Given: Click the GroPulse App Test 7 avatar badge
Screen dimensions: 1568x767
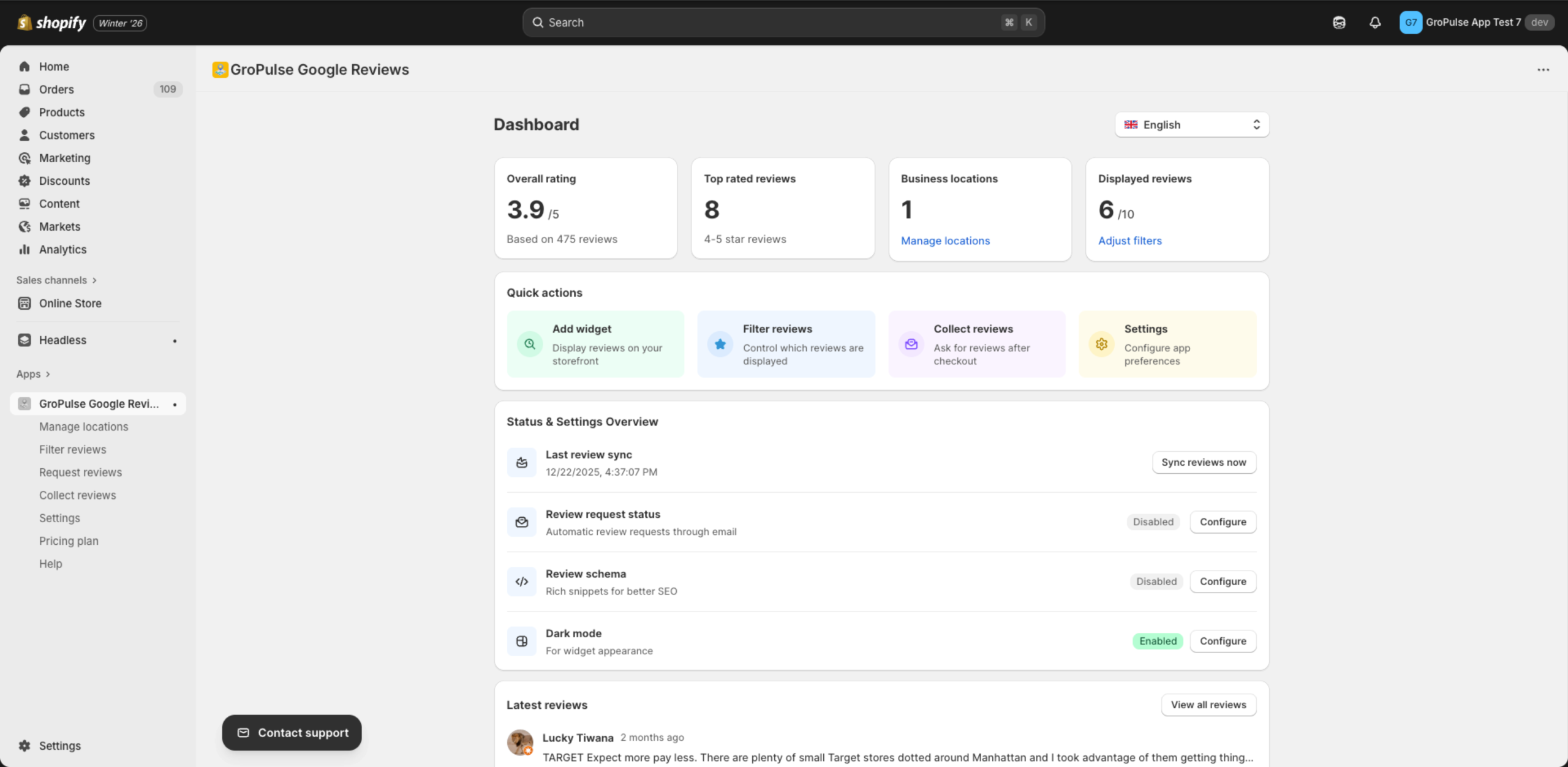Looking at the screenshot, I should [1411, 22].
